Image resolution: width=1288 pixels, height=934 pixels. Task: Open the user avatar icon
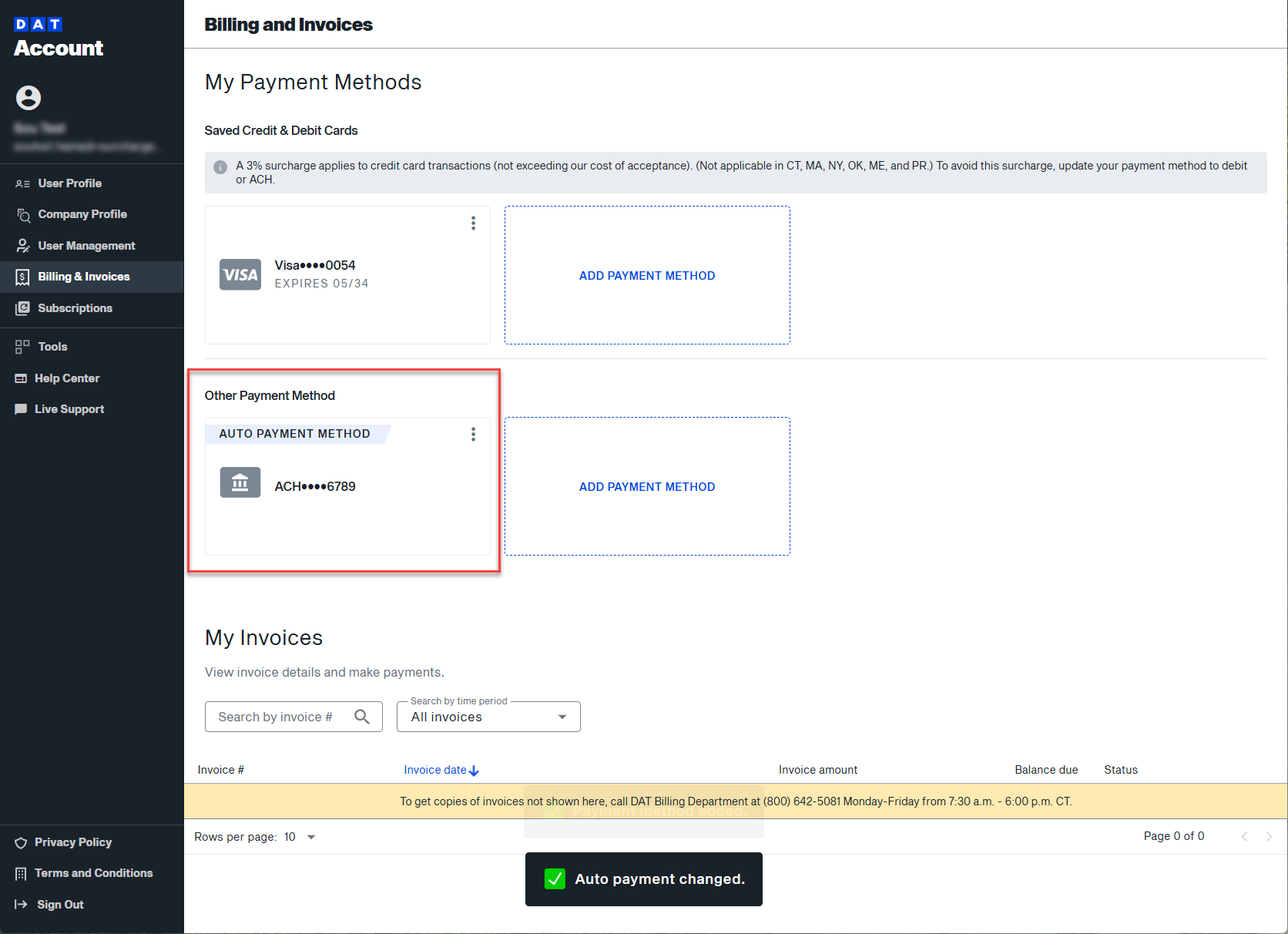click(29, 98)
